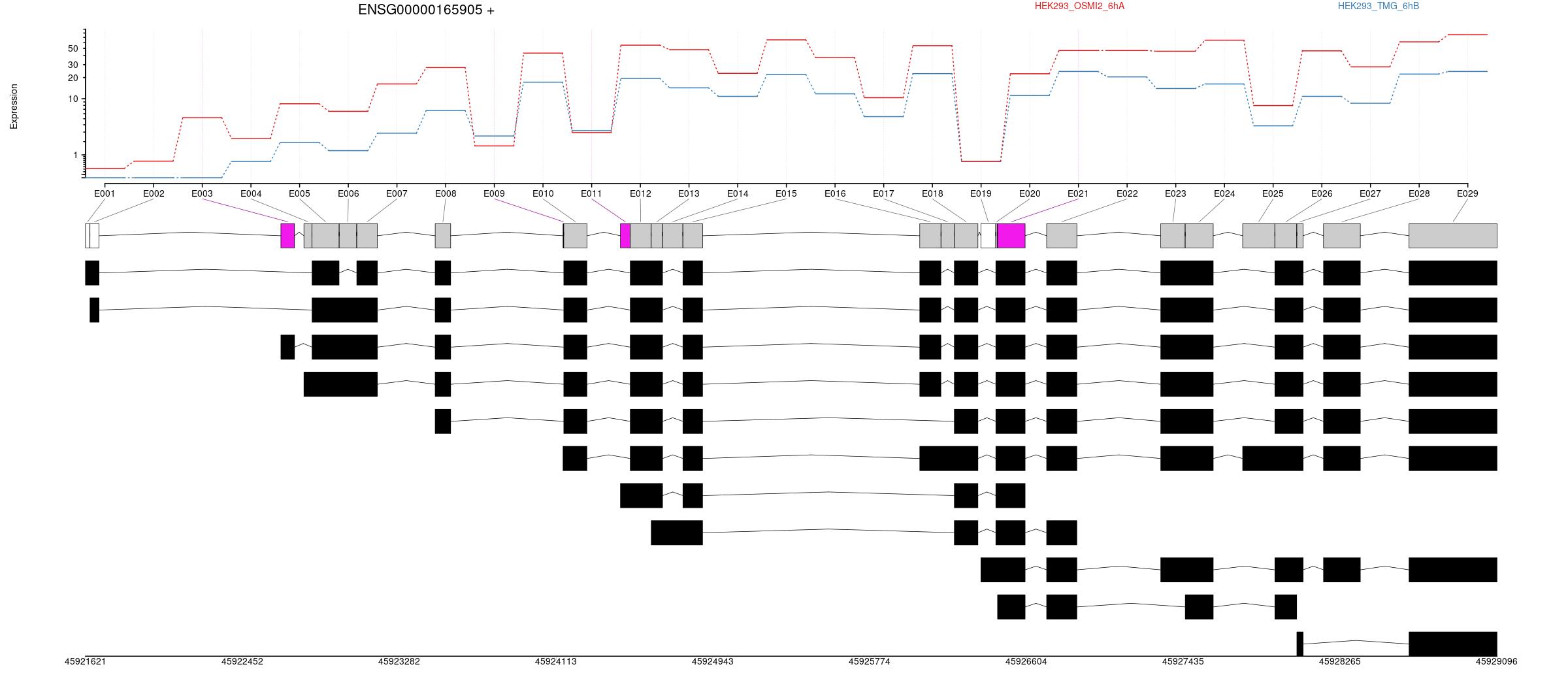Click exon label E013
Image resolution: width=1568 pixels, height=673 pixels.
pyautogui.click(x=689, y=193)
